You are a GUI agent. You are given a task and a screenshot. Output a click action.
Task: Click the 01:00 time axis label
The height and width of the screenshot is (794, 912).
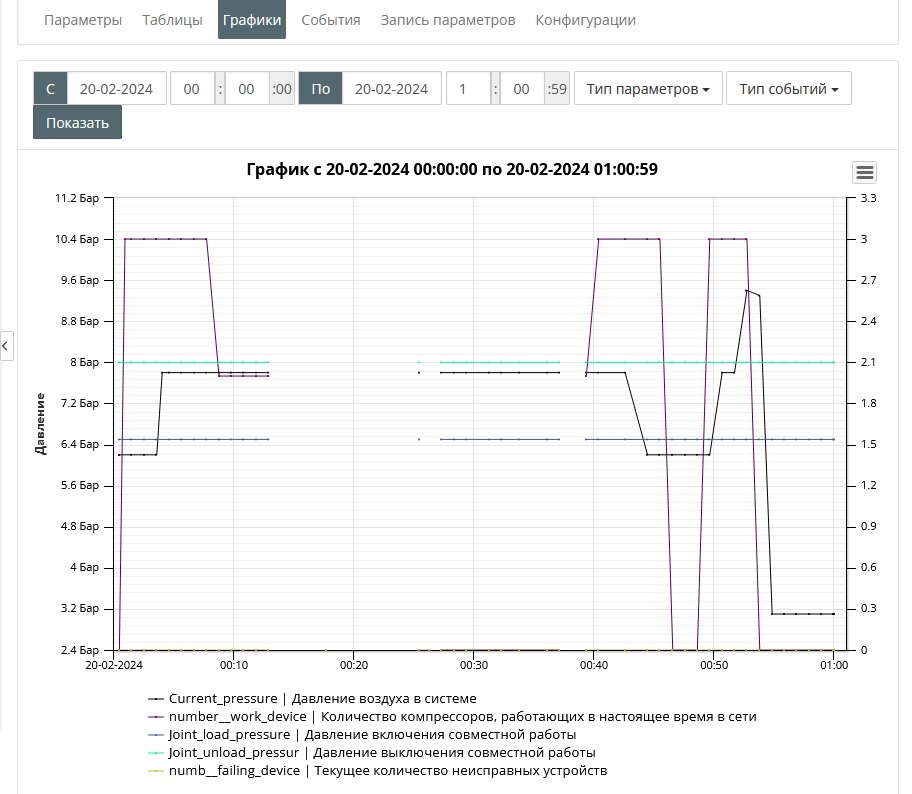pyautogui.click(x=834, y=665)
